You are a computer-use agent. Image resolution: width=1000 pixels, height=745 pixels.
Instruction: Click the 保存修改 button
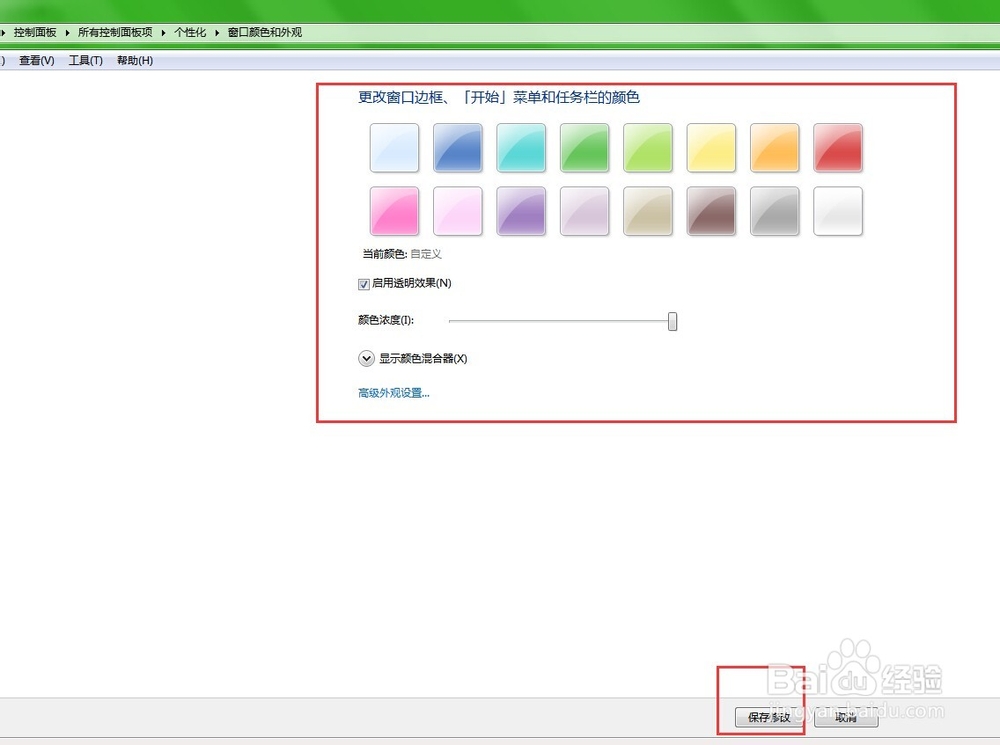(769, 718)
